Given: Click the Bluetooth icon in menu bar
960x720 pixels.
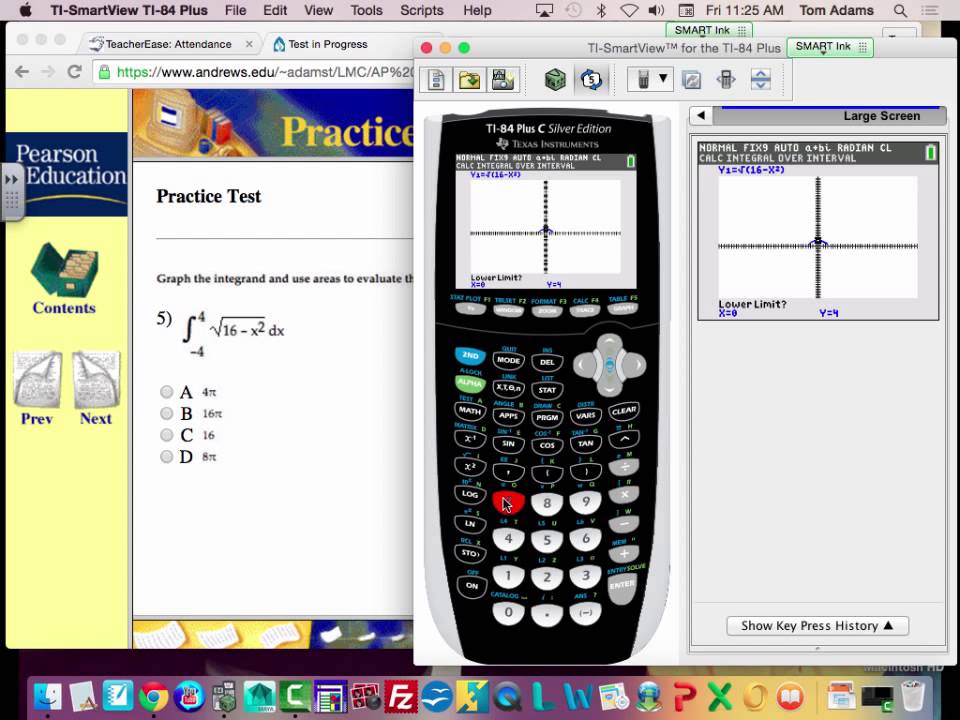Looking at the screenshot, I should tap(601, 10).
